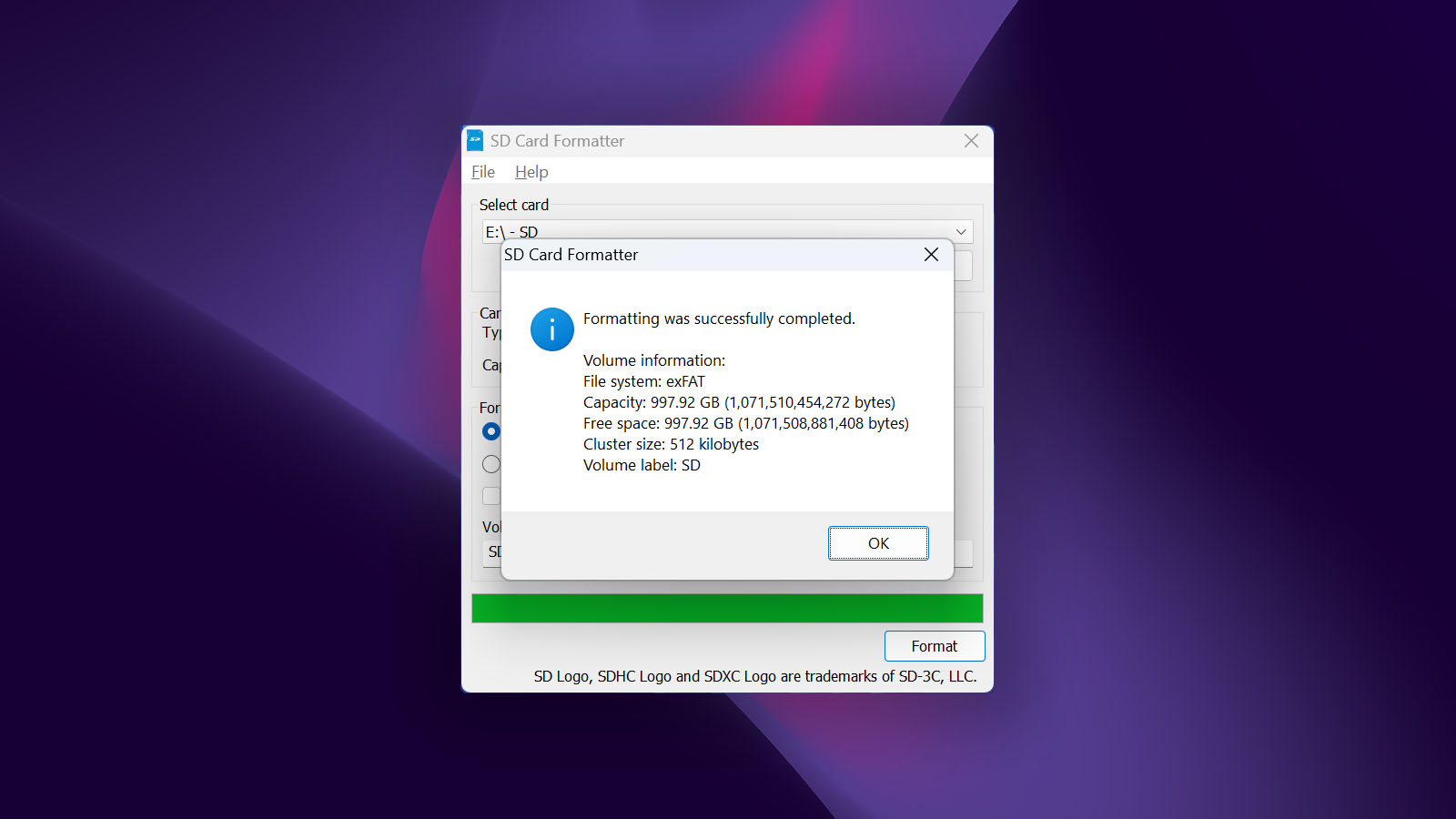Click the SD-3C trademark notice text
Screen dimensions: 1456x819
pos(755,676)
